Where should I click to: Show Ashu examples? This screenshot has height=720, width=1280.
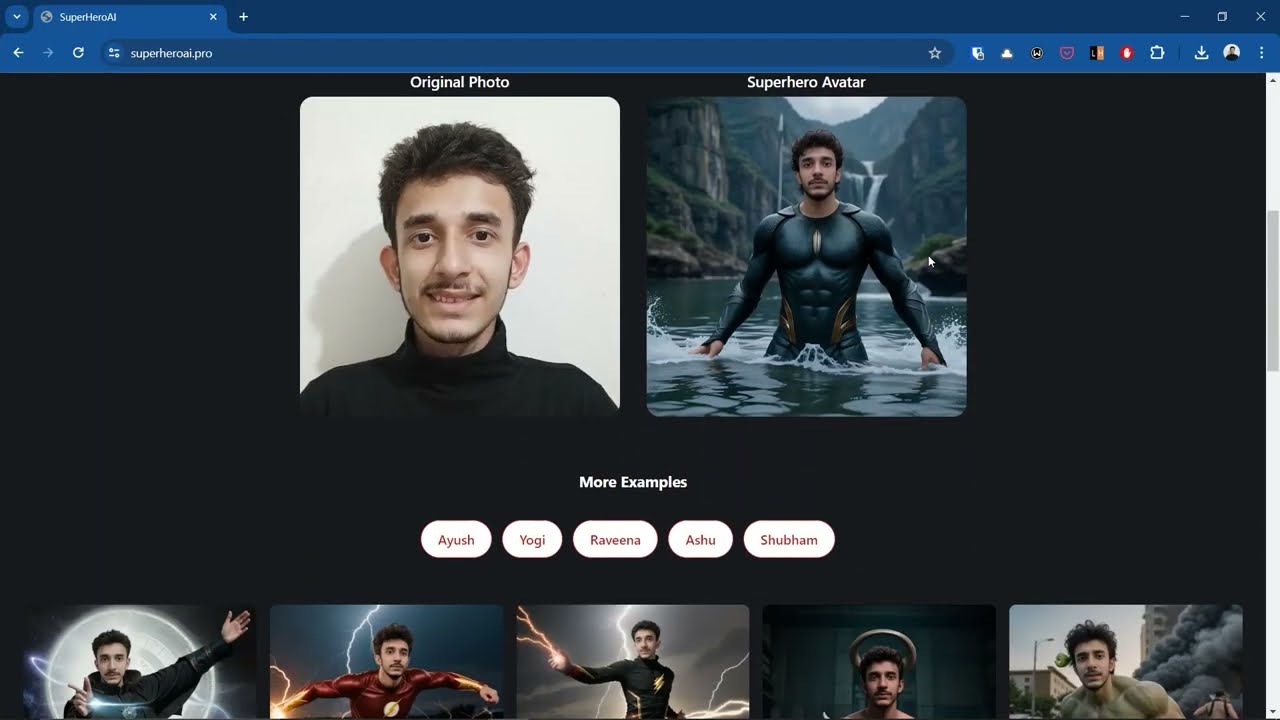tap(700, 539)
